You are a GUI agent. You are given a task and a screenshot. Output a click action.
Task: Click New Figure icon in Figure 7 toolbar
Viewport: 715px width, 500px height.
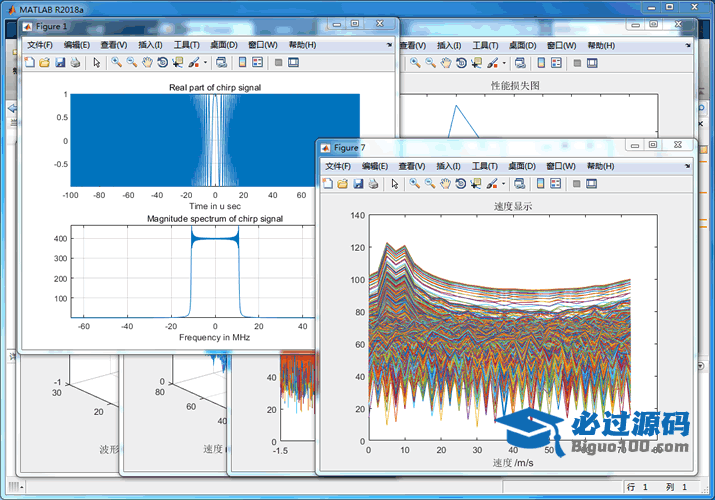tap(328, 184)
